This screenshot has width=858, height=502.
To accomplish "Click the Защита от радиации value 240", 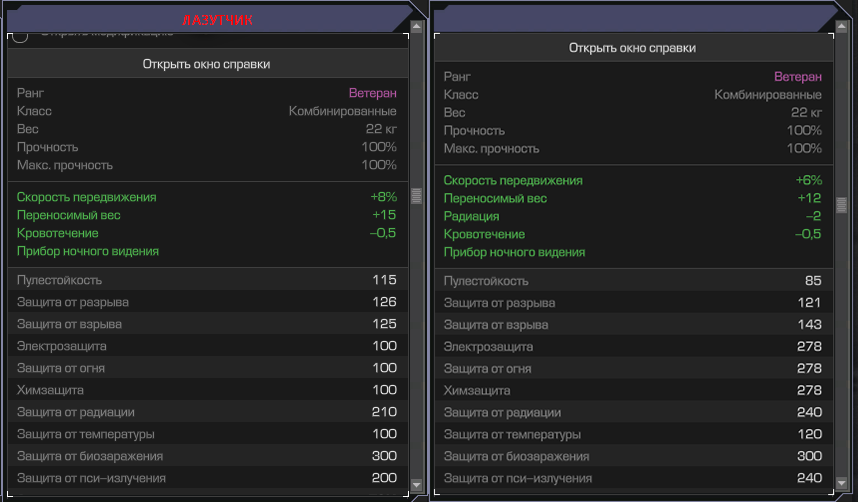I will (x=809, y=412).
